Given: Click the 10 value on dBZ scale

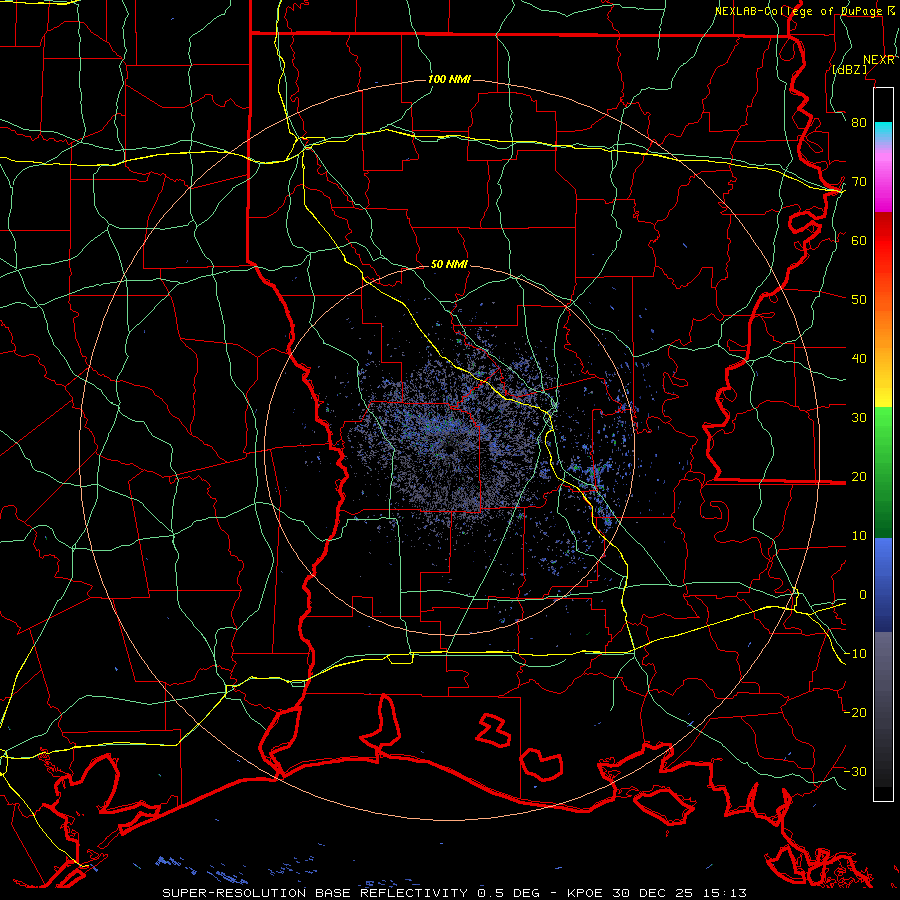Looking at the screenshot, I should 859,536.
